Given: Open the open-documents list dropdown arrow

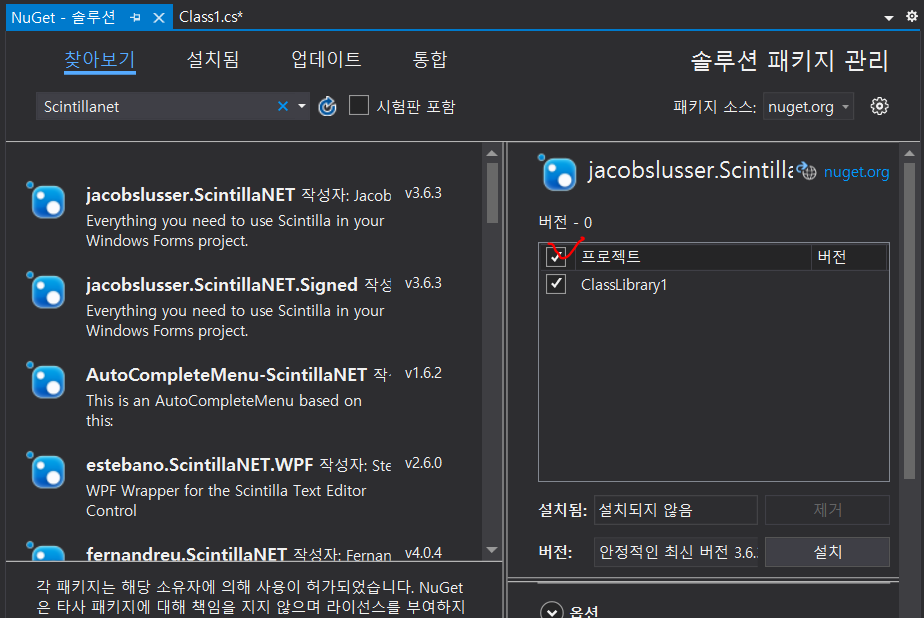Looking at the screenshot, I should [x=889, y=18].
